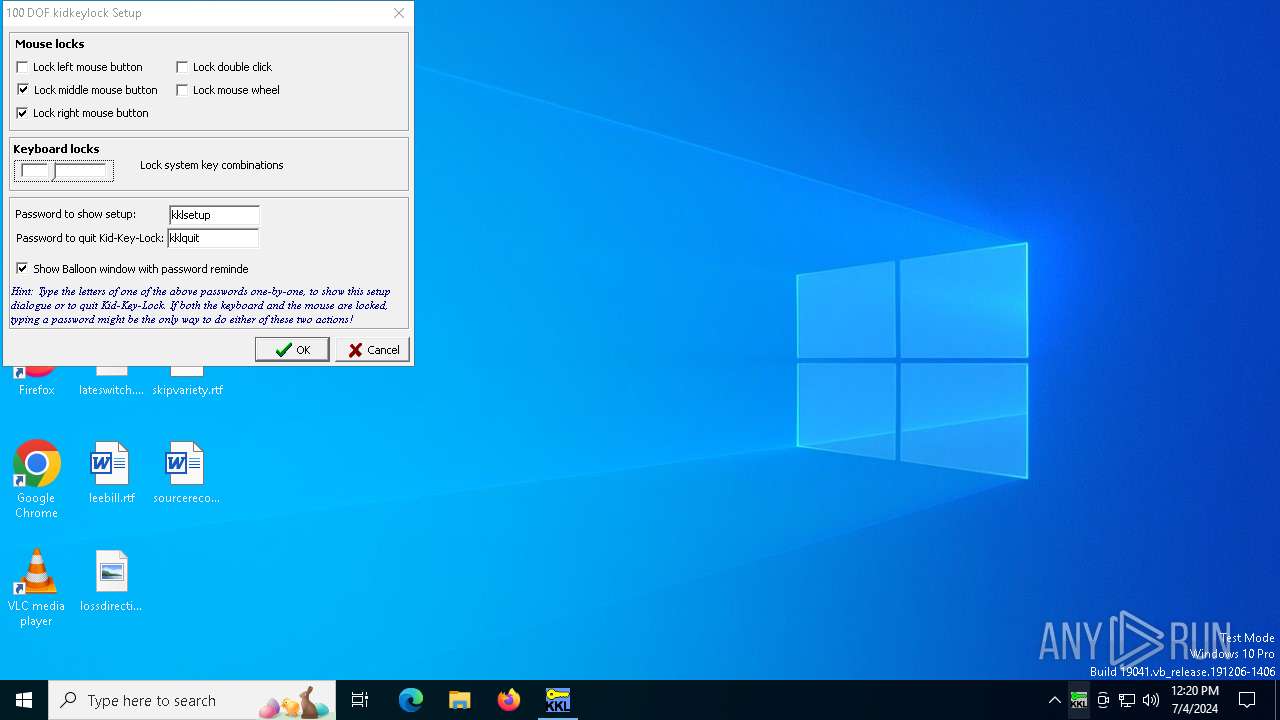1280x720 pixels.
Task: Click the Kid-Key-Lock system tray icon
Action: tap(1078, 700)
